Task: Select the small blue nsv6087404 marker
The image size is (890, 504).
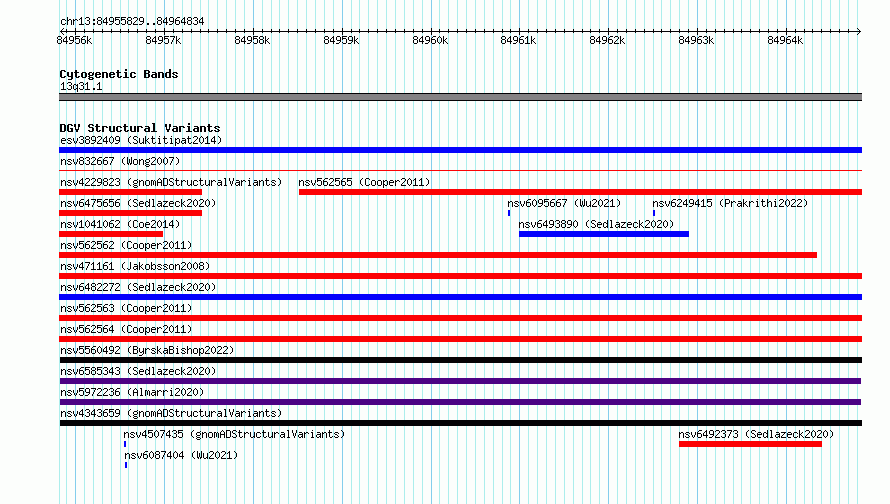Action: (x=126, y=465)
